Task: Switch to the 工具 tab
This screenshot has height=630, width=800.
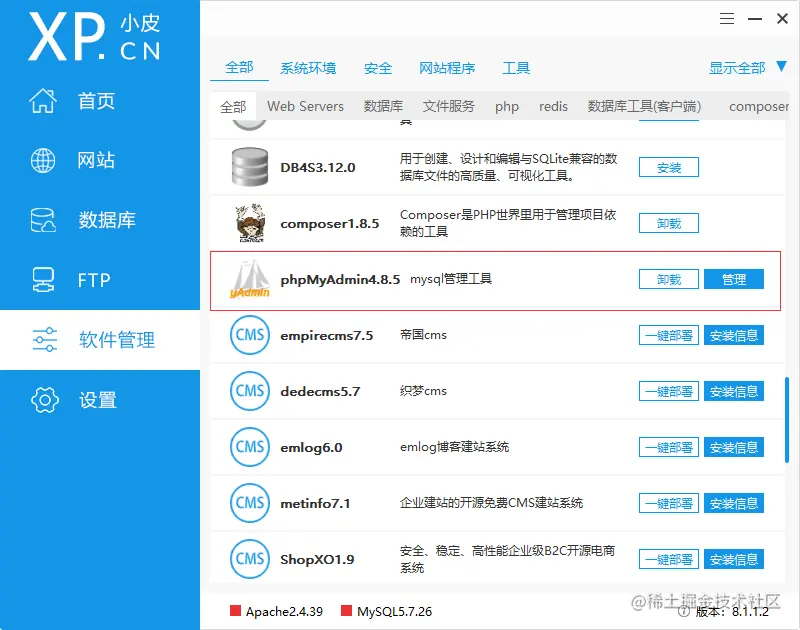Action: (516, 68)
